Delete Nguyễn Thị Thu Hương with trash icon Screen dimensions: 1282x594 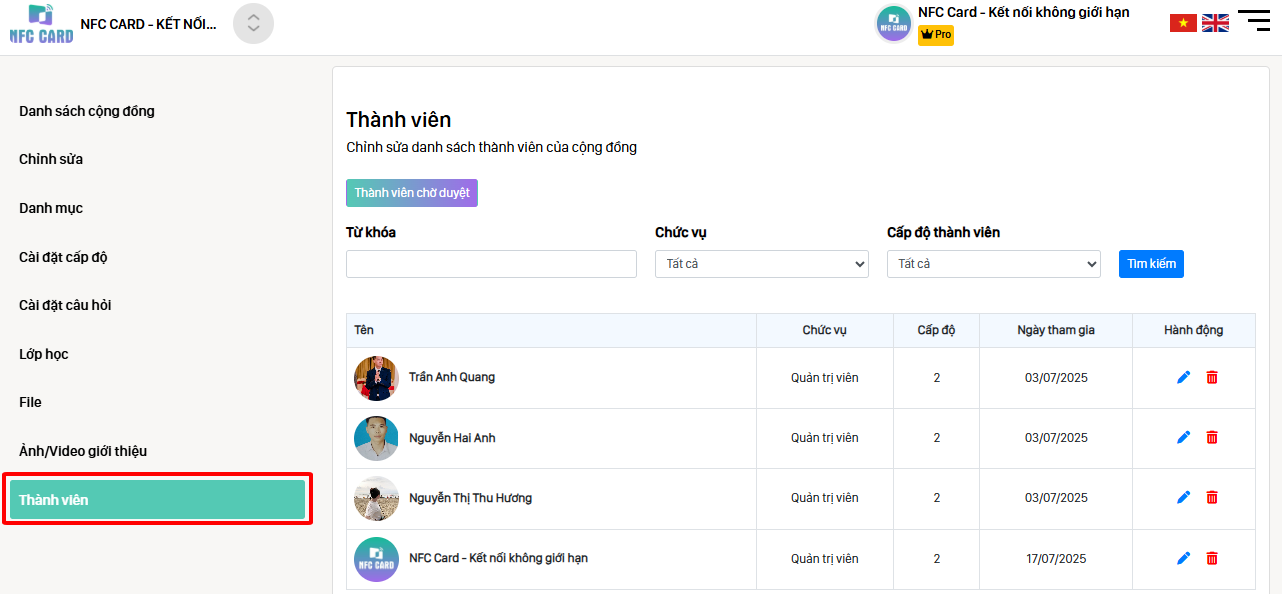1212,497
